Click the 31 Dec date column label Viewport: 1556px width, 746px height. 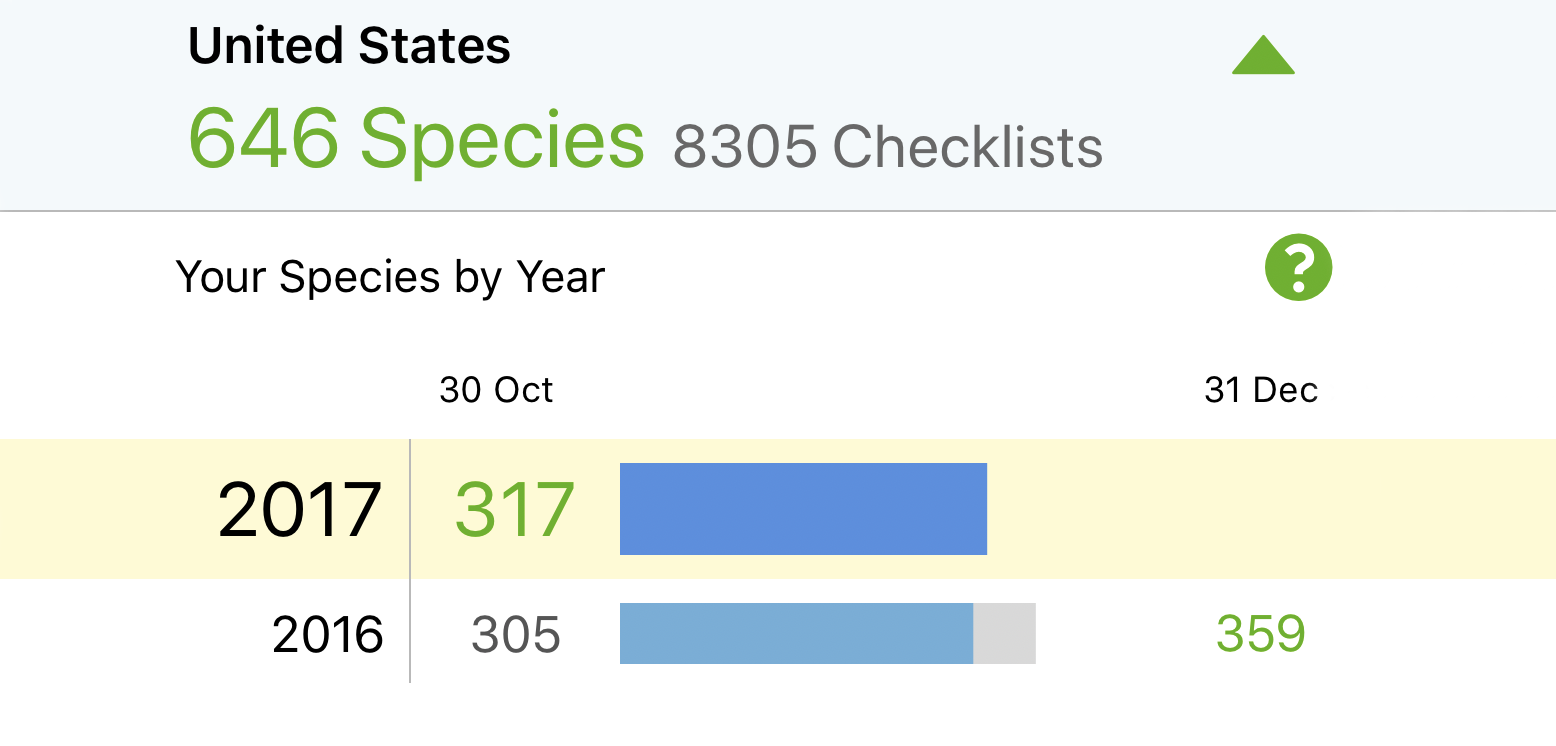point(1260,390)
